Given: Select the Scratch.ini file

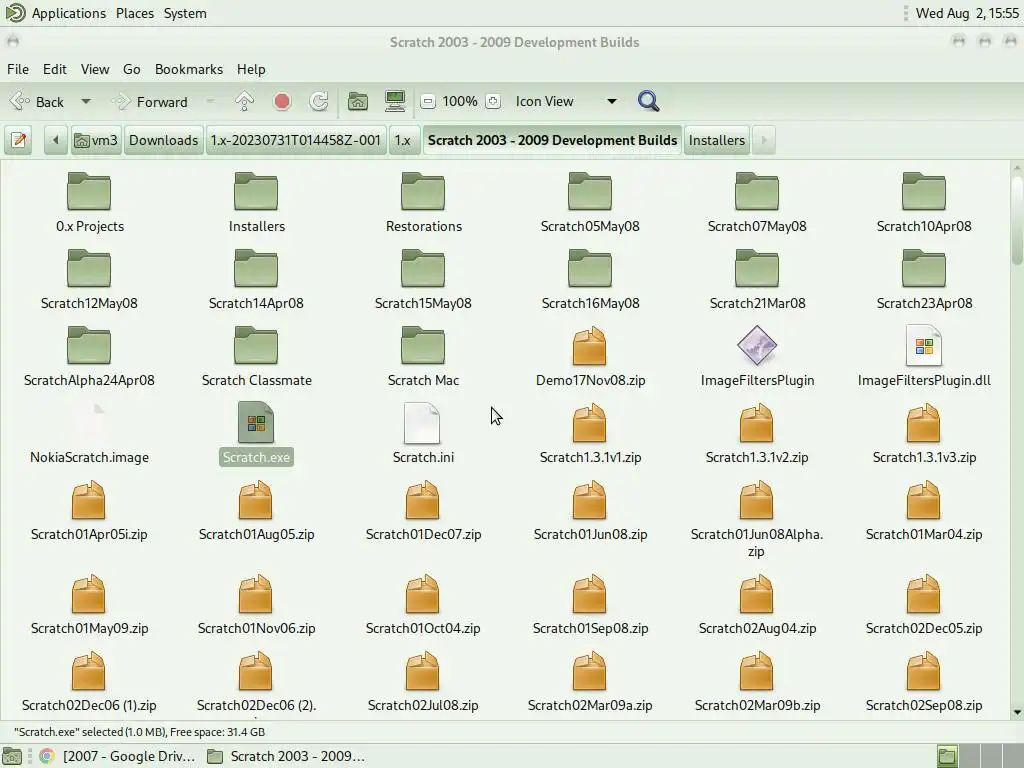Looking at the screenshot, I should [x=423, y=434].
